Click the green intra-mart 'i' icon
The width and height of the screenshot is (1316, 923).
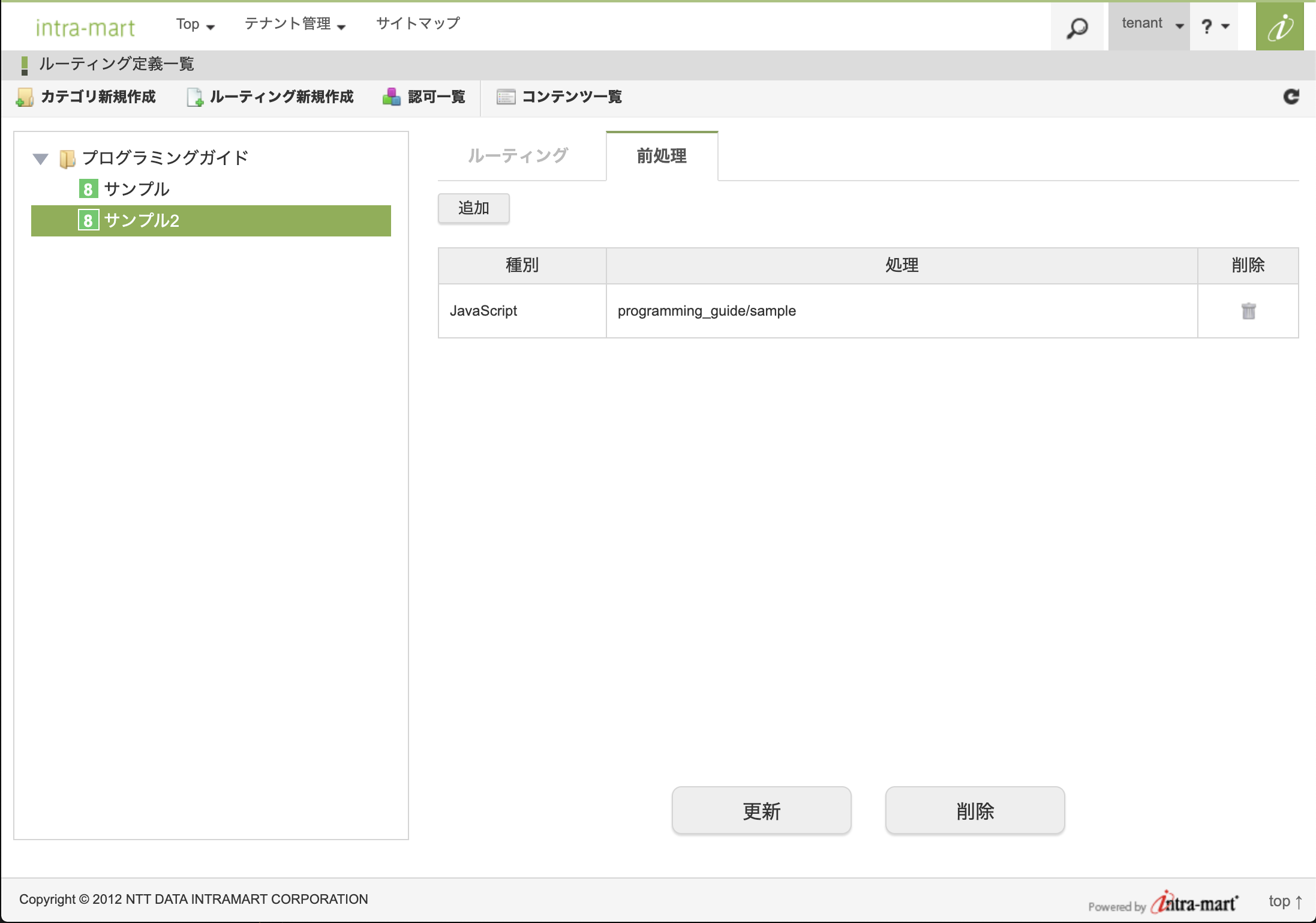tap(1279, 27)
